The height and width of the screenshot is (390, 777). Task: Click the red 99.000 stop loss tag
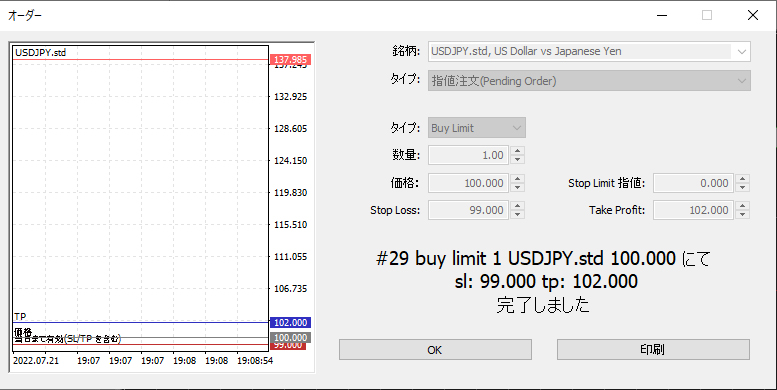(x=288, y=346)
